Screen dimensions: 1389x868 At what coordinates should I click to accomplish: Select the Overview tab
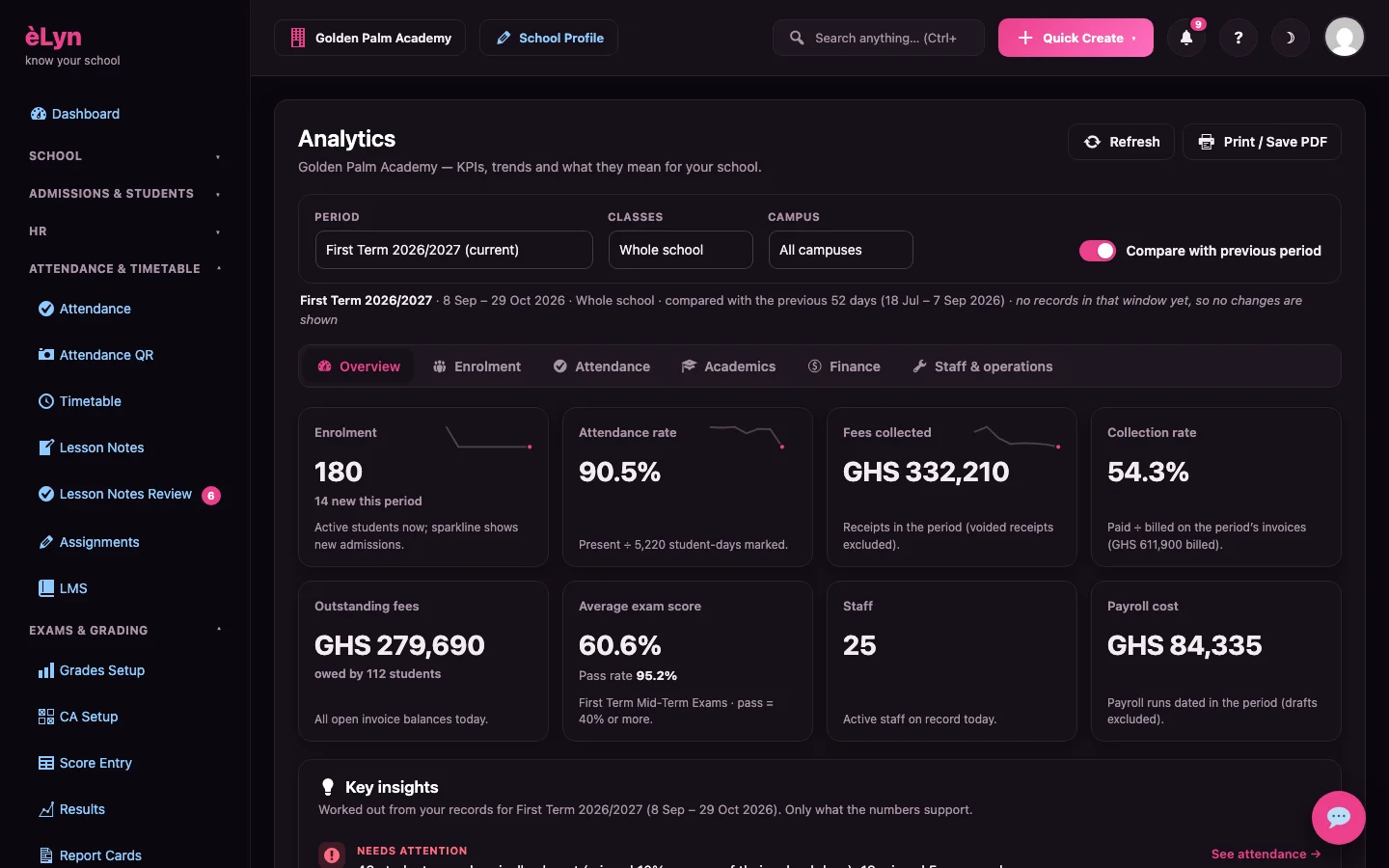pyautogui.click(x=359, y=366)
